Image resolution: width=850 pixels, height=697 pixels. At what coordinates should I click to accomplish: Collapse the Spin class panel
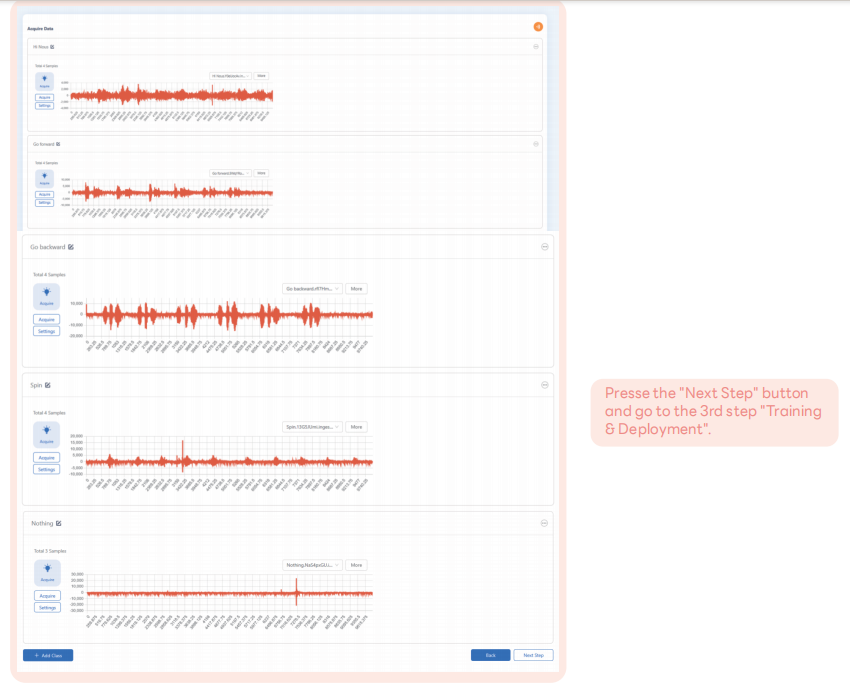coord(544,385)
